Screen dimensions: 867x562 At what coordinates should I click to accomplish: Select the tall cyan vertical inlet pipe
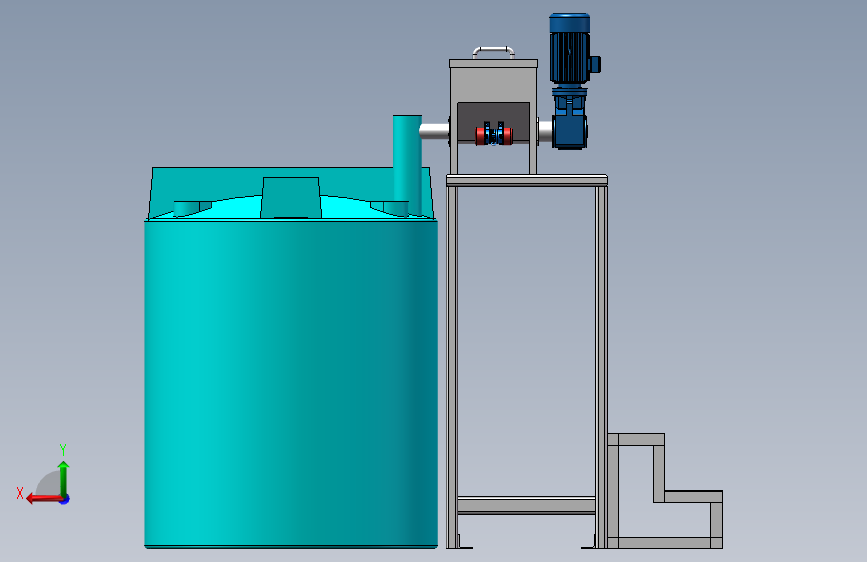point(408,165)
